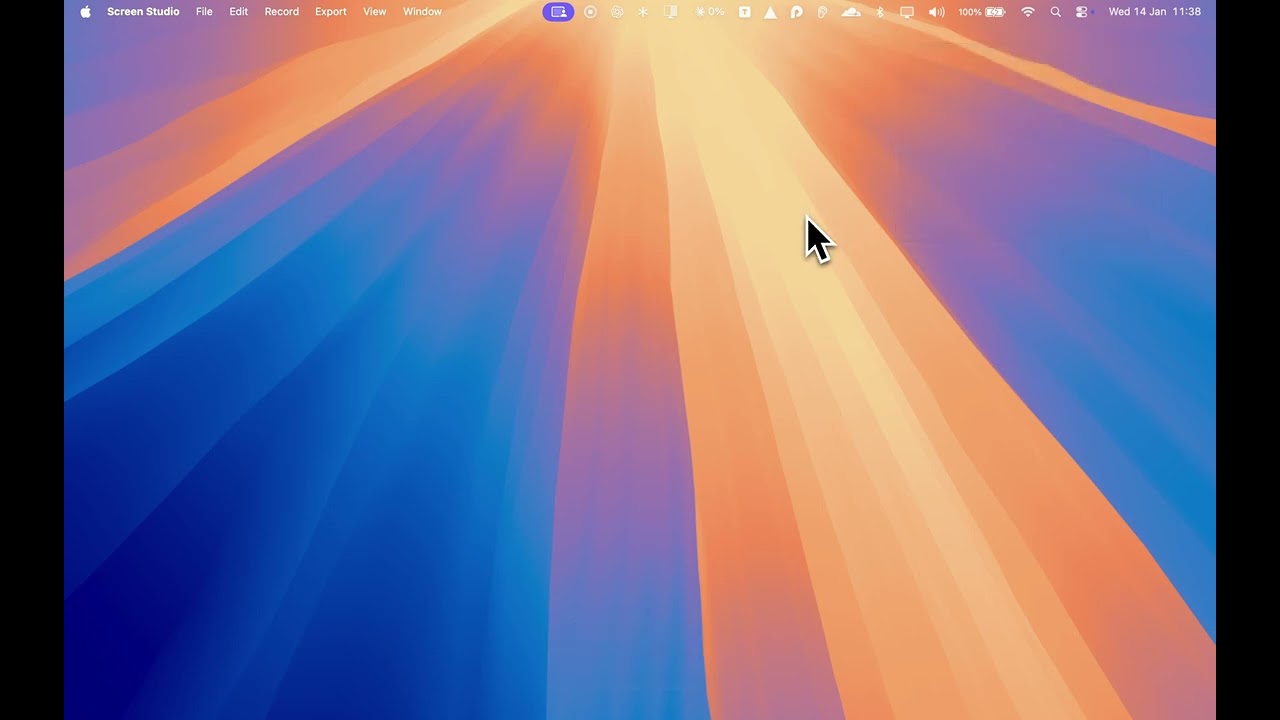The width and height of the screenshot is (1280, 720).
Task: Click the asterisk-shaped menu bar icon
Action: 643,12
